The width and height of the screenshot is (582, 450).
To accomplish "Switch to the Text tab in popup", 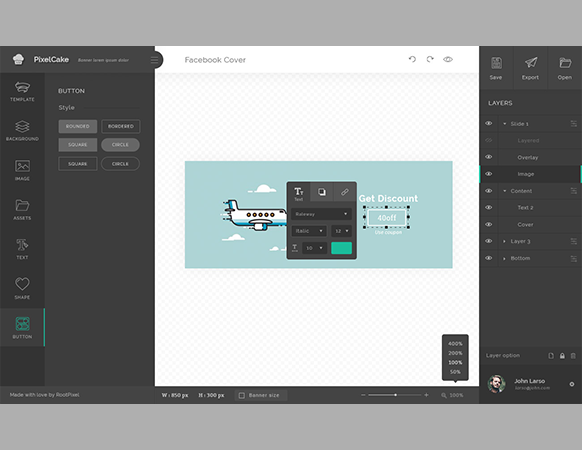I will pyautogui.click(x=299, y=193).
